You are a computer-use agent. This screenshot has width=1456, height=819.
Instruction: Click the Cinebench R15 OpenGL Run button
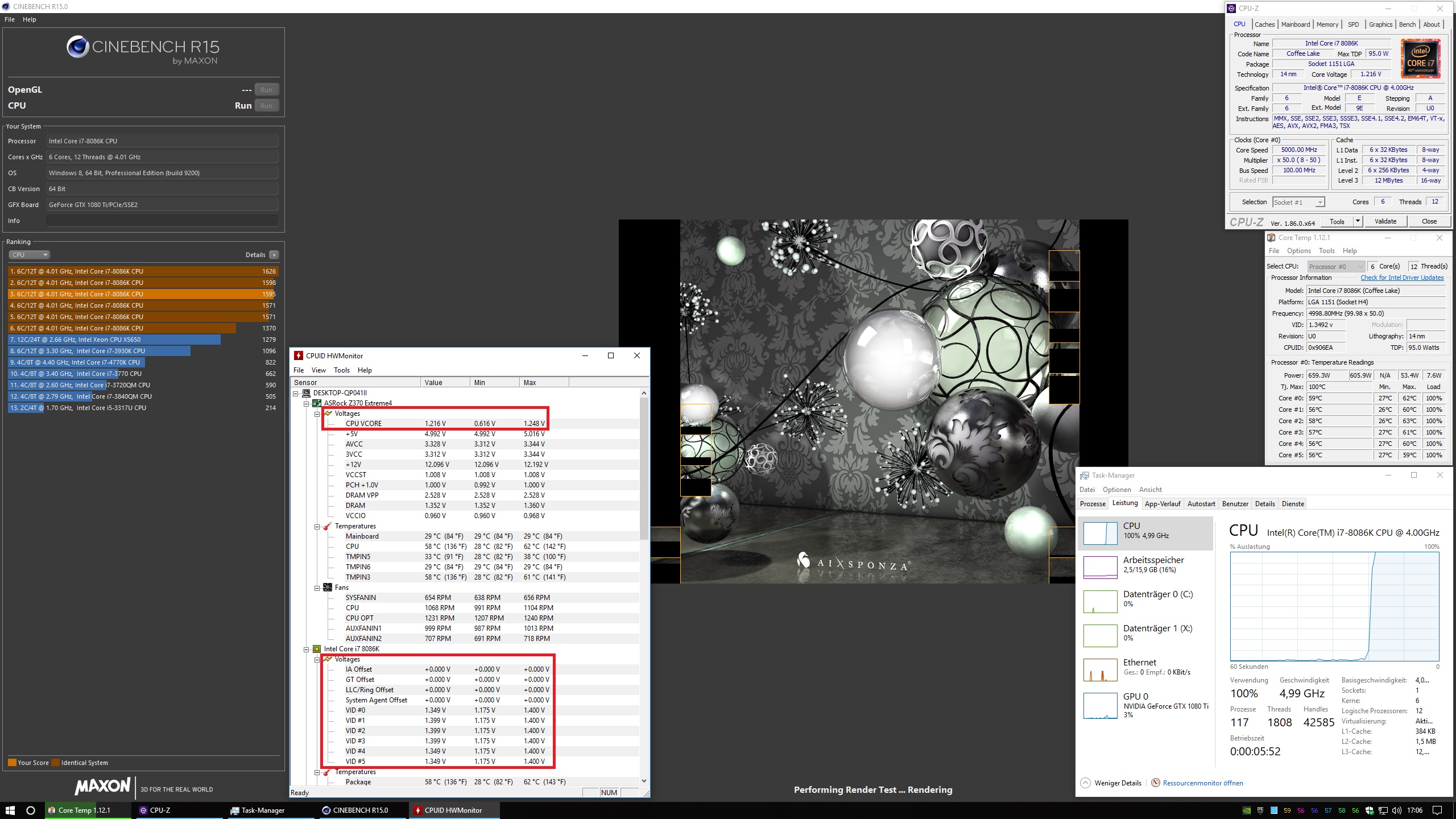(x=266, y=89)
